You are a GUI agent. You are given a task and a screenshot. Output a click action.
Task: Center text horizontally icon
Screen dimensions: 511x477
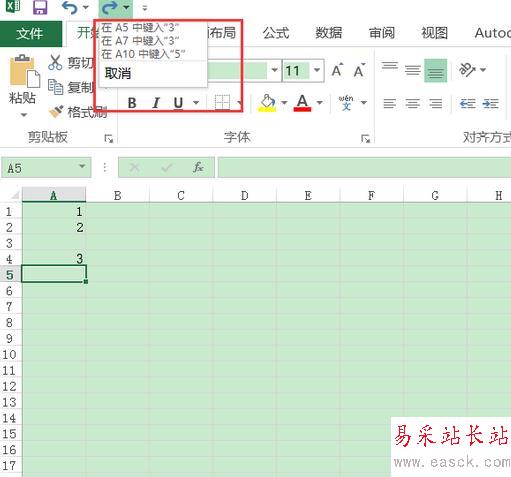point(413,103)
